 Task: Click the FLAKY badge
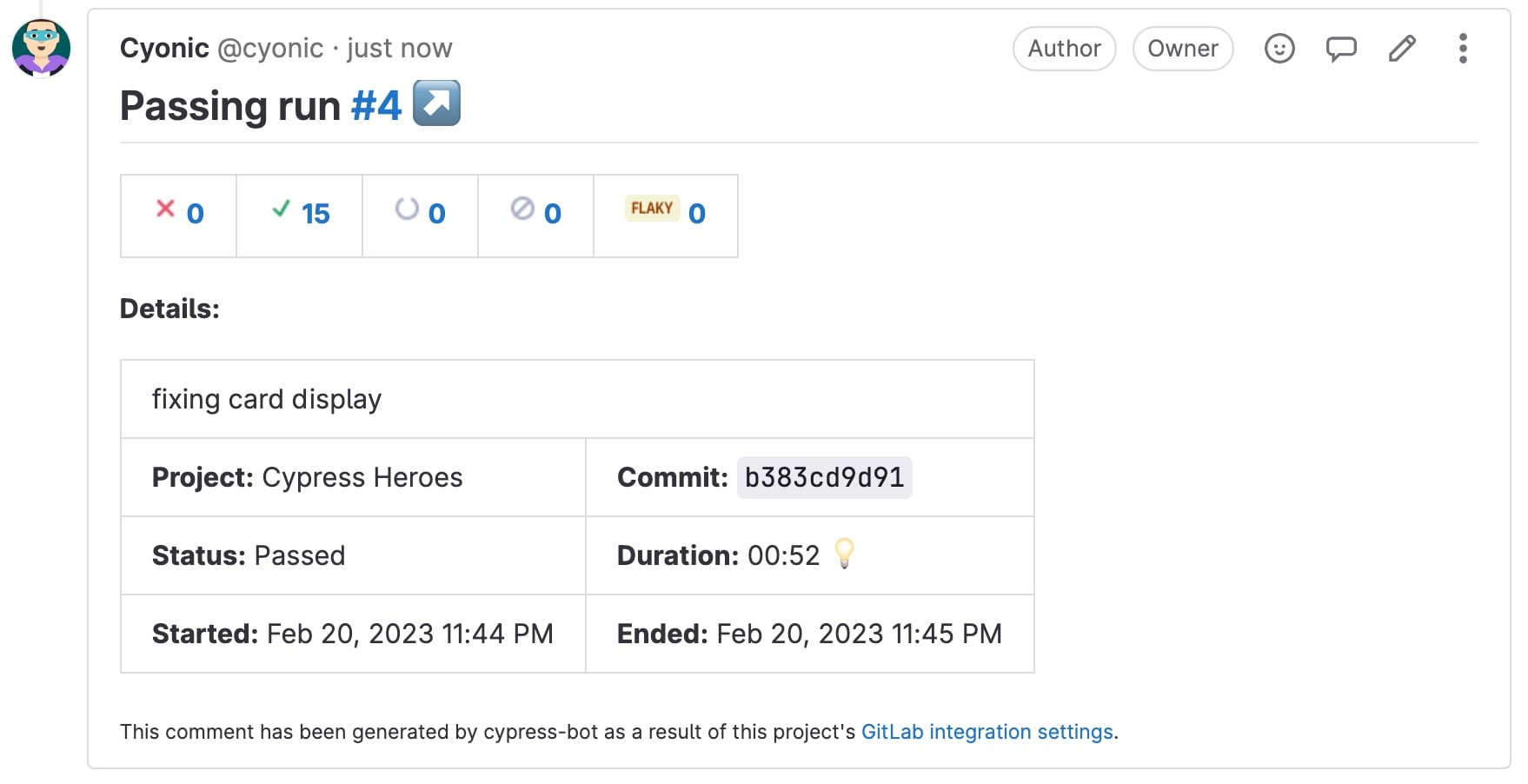coord(652,209)
